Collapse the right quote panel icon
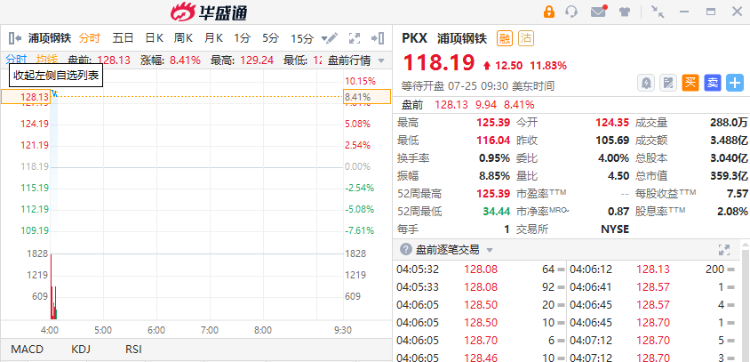Viewport: 750px width, 362px height. tap(378, 38)
